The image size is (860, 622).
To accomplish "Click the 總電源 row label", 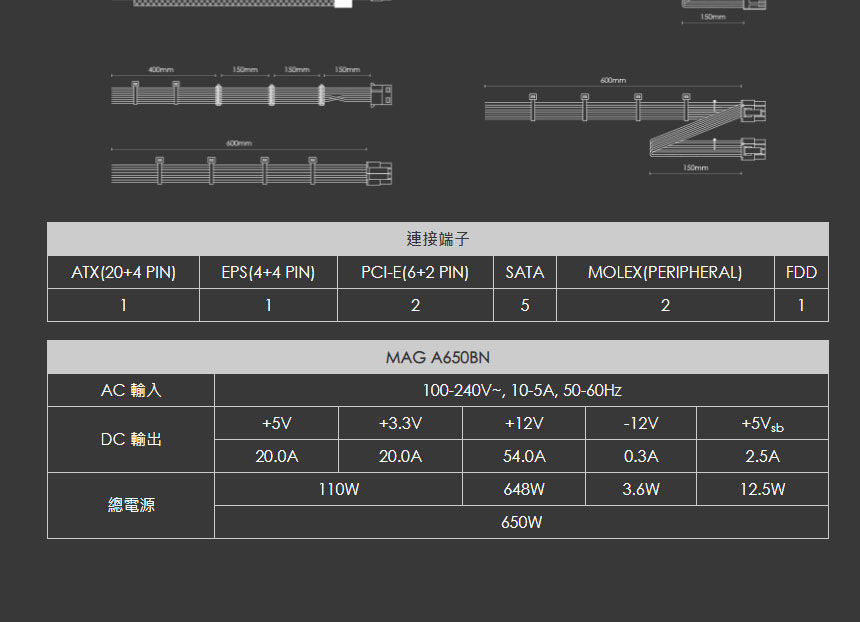I will point(131,505).
